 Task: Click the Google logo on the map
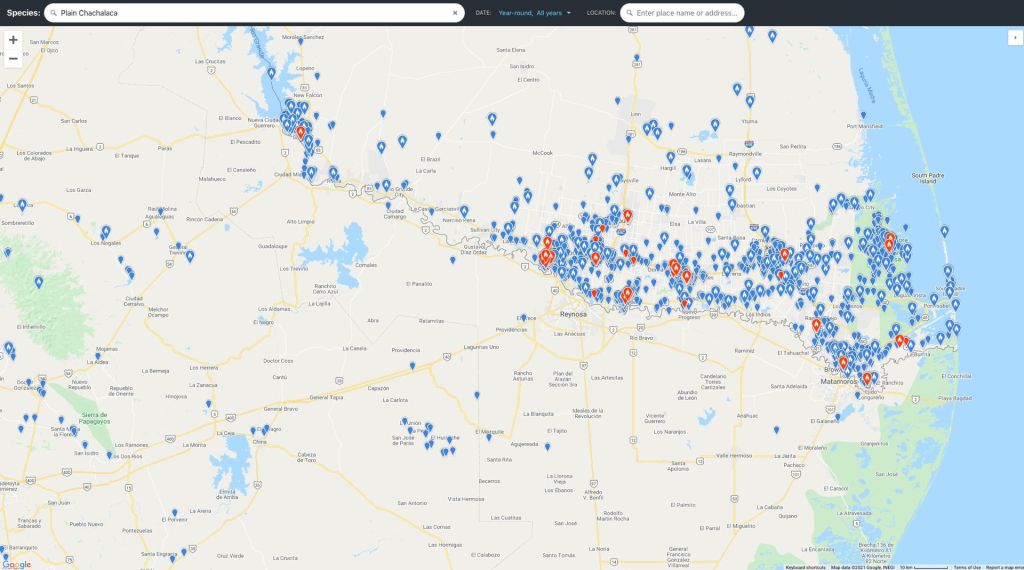click(16, 564)
